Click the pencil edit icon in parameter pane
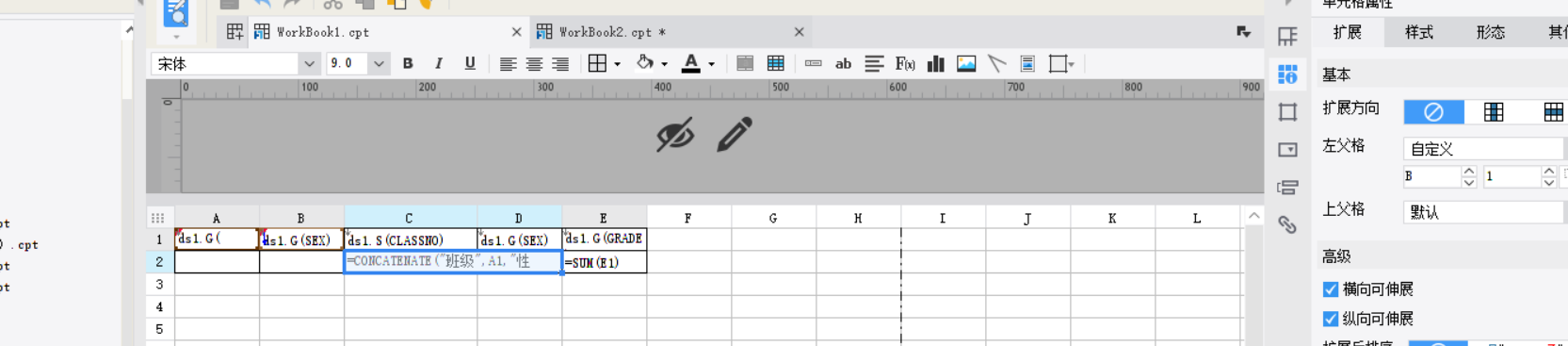This screenshot has height=346, width=1568. [x=735, y=134]
